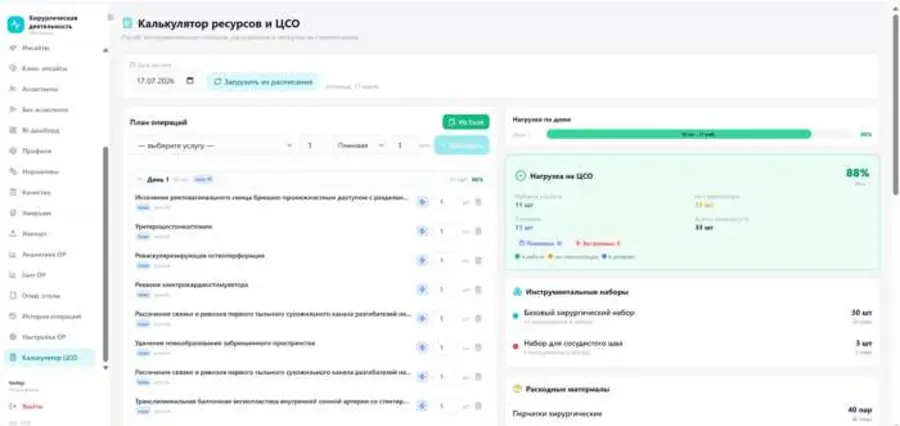
Task: Delete the Уретероцистонеостомия row with trash icon
Action: (478, 231)
